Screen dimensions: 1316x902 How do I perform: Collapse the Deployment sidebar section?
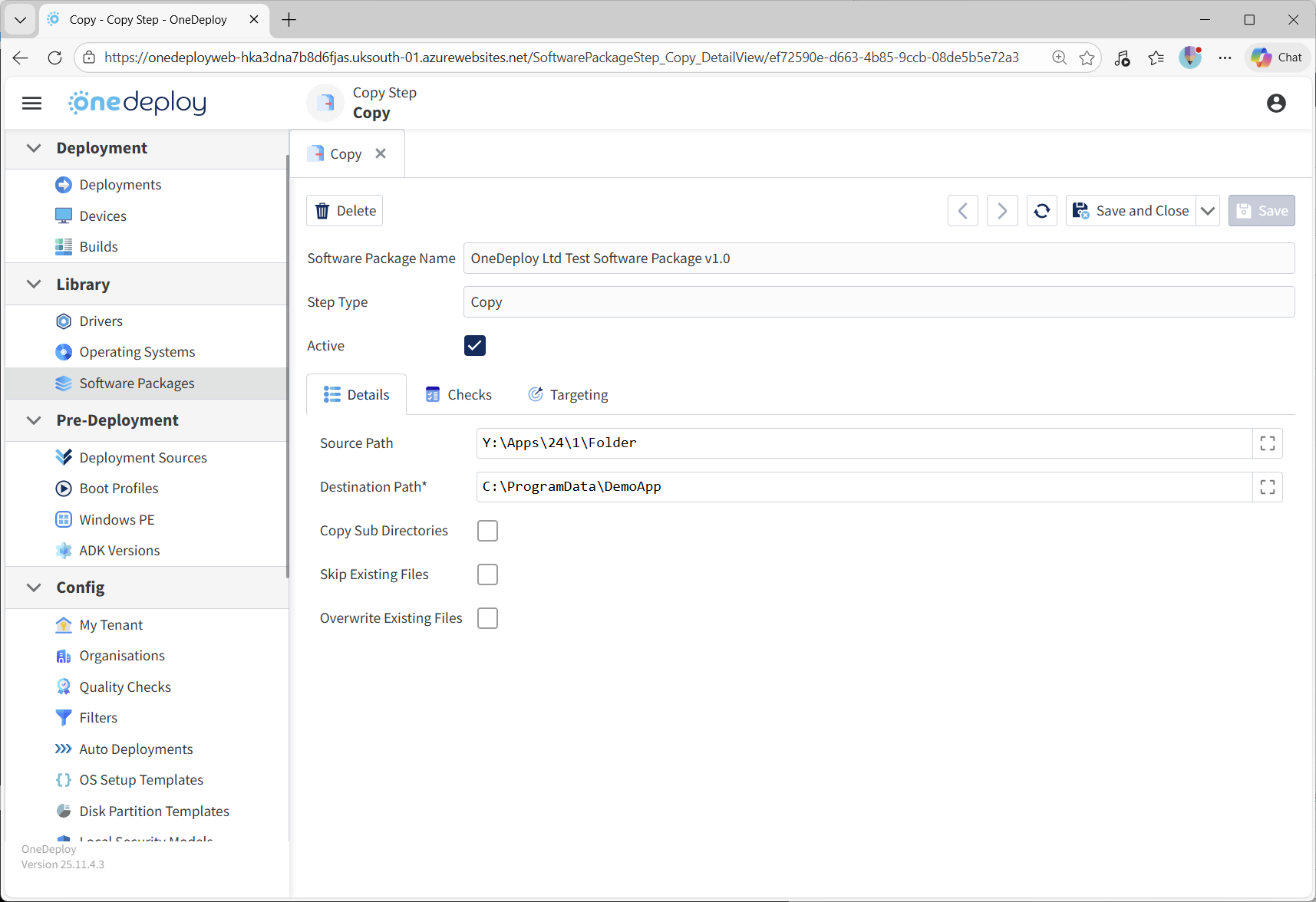pyautogui.click(x=34, y=148)
